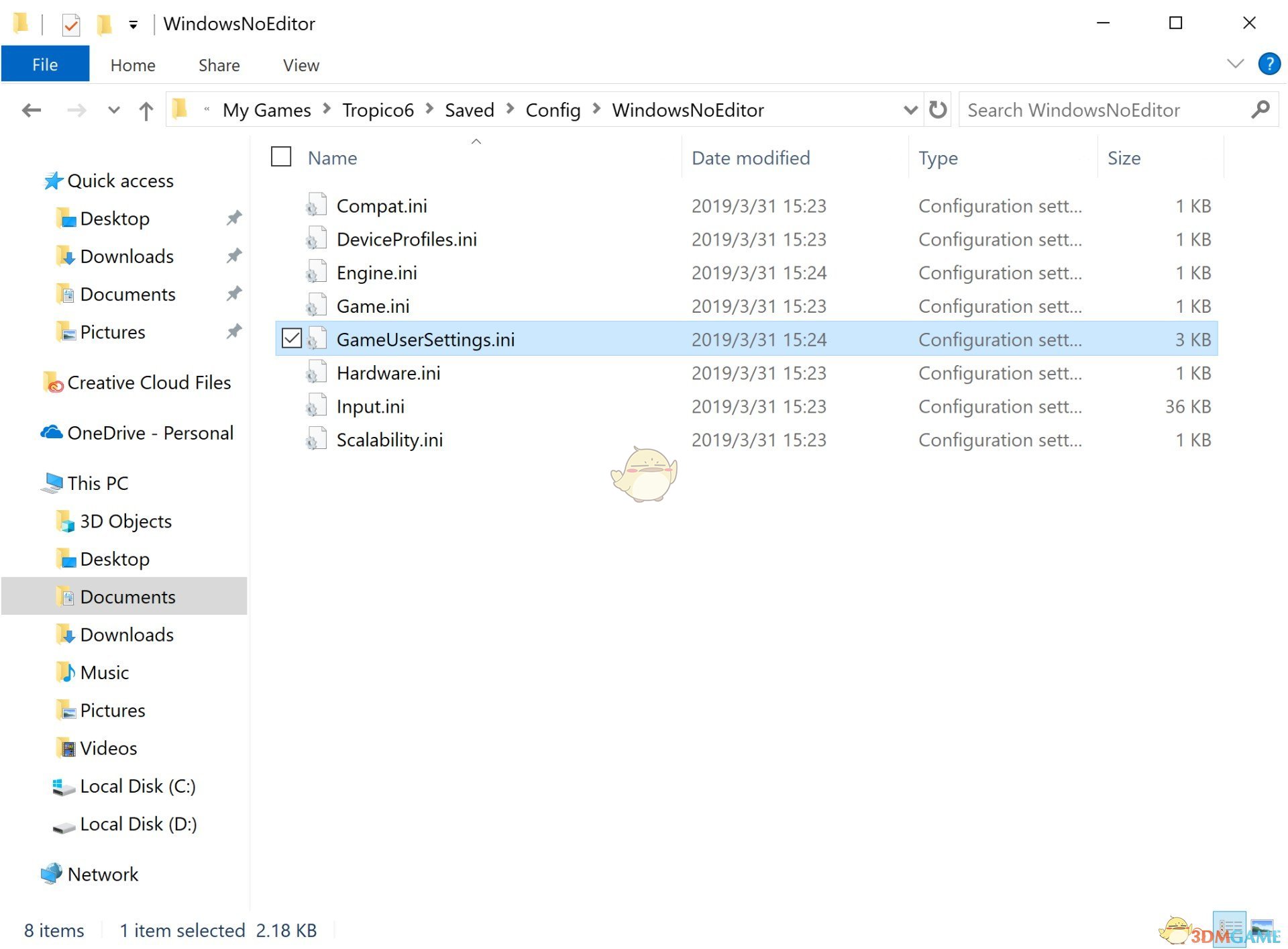Uncheck the GameUserSettings.ini checkbox
The height and width of the screenshot is (949, 1288).
coord(292,338)
